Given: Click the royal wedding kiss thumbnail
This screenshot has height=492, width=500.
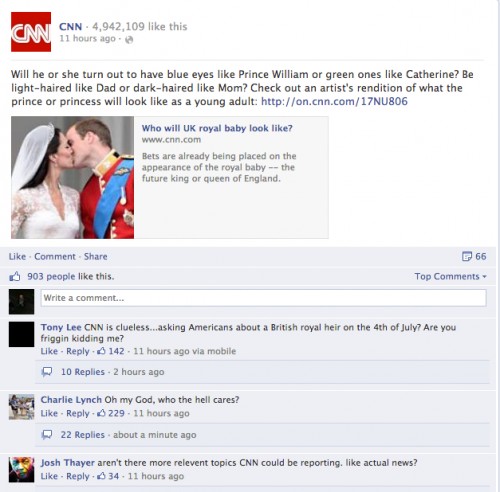Looking at the screenshot, I should click(72, 177).
